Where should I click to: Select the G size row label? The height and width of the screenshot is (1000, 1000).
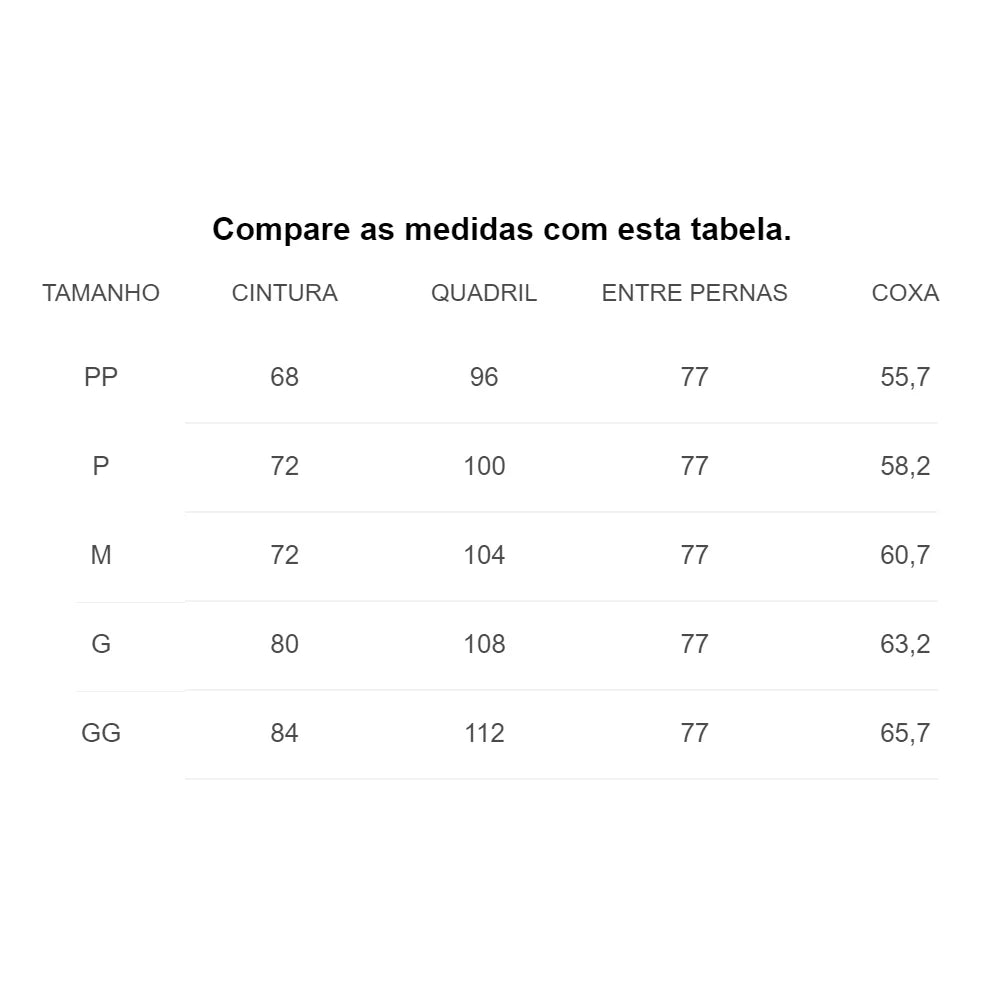101,644
